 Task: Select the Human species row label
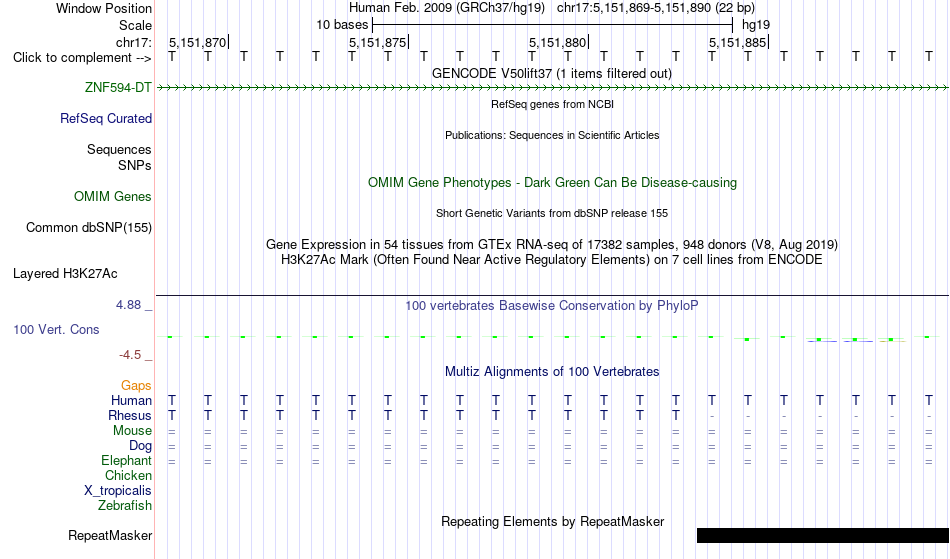point(131,401)
